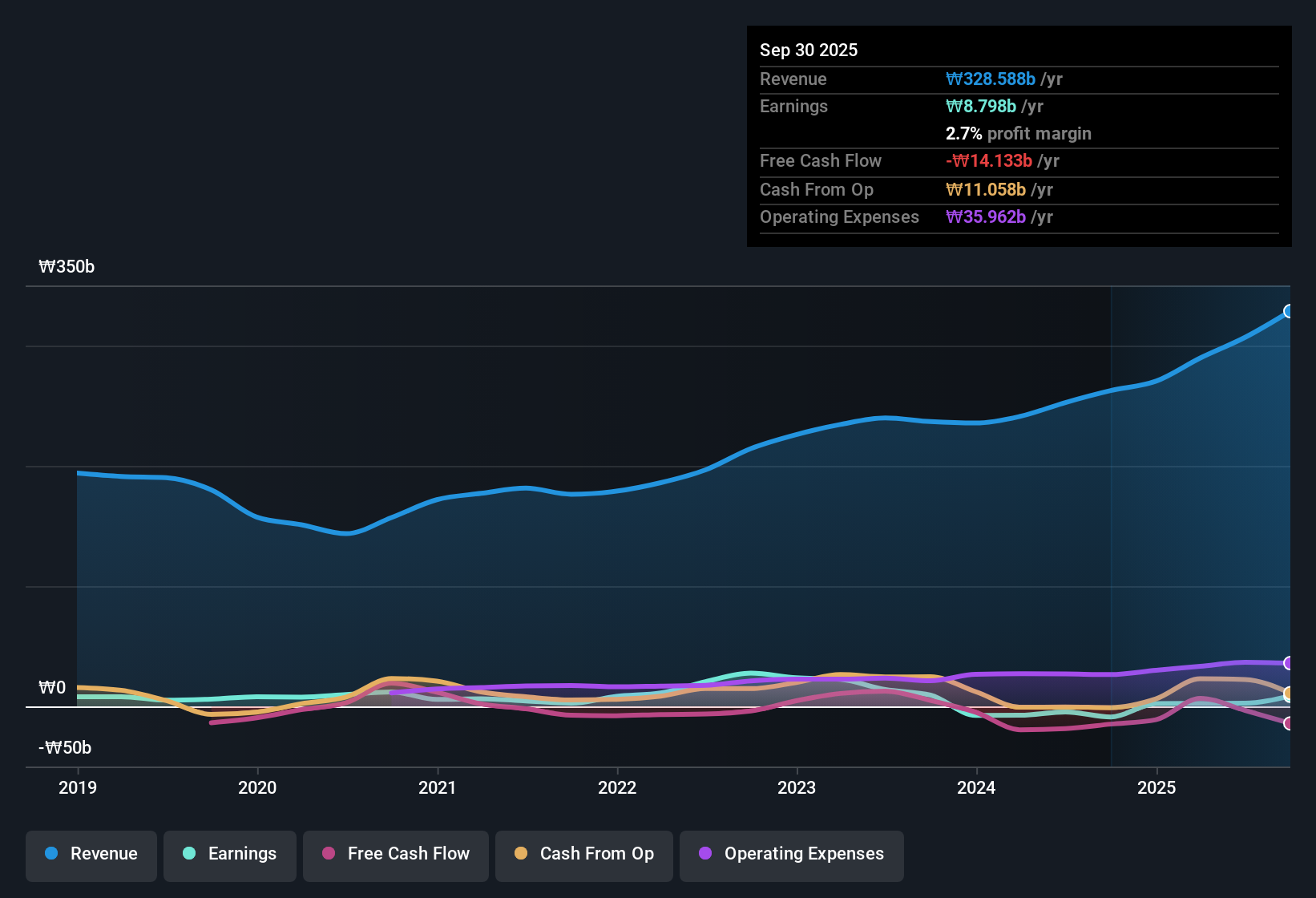Viewport: 1316px width, 898px height.
Task: Click the Operating Expenses endpoint circle
Action: [x=1289, y=663]
